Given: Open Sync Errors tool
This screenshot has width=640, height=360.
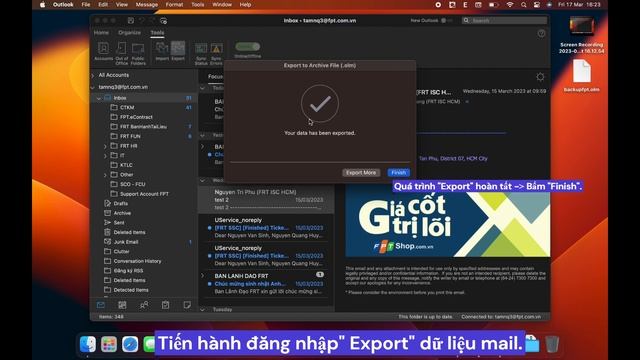Looking at the screenshot, I should pyautogui.click(x=216, y=53).
